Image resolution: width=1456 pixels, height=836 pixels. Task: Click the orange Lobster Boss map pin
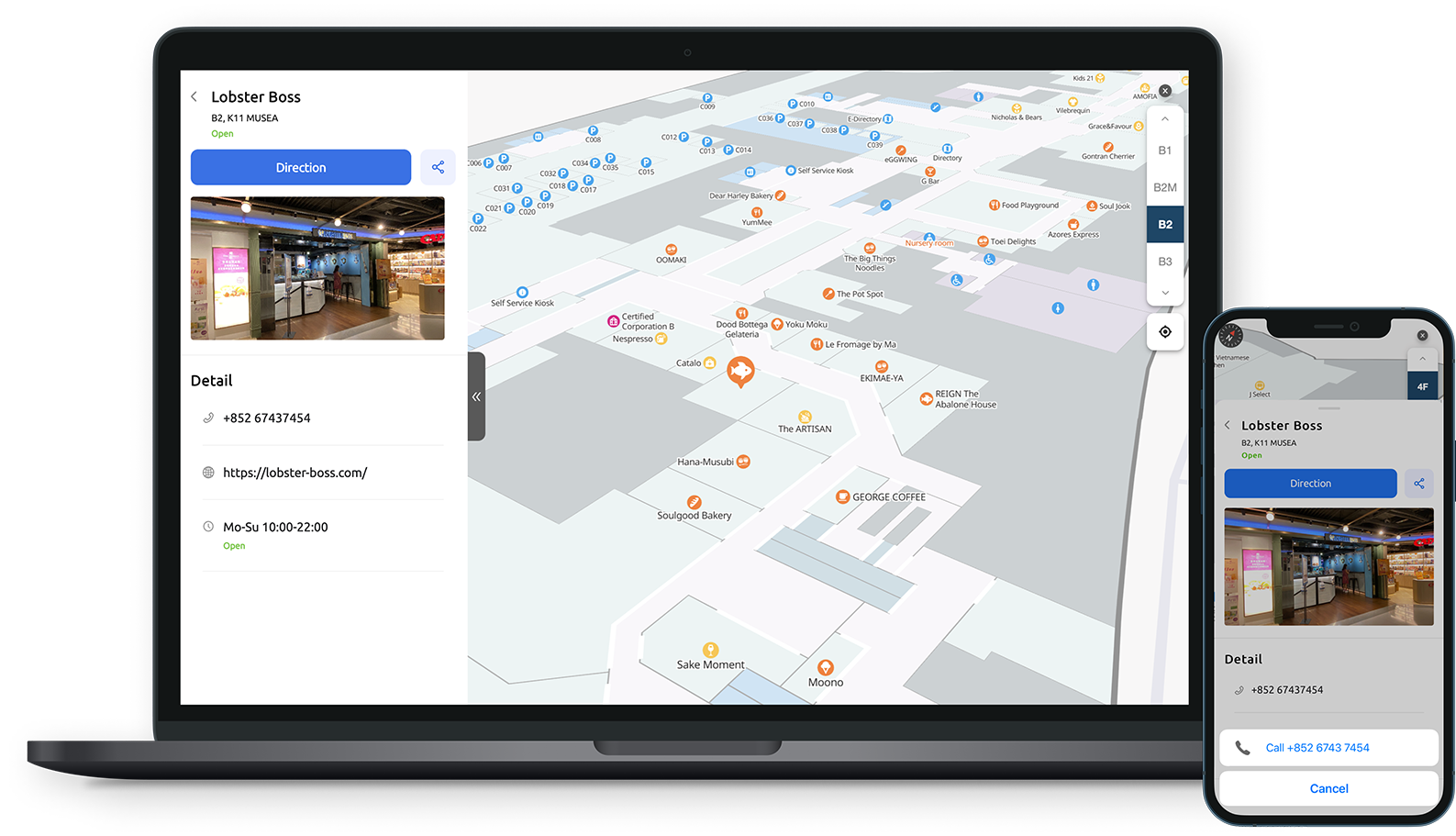coord(740,371)
